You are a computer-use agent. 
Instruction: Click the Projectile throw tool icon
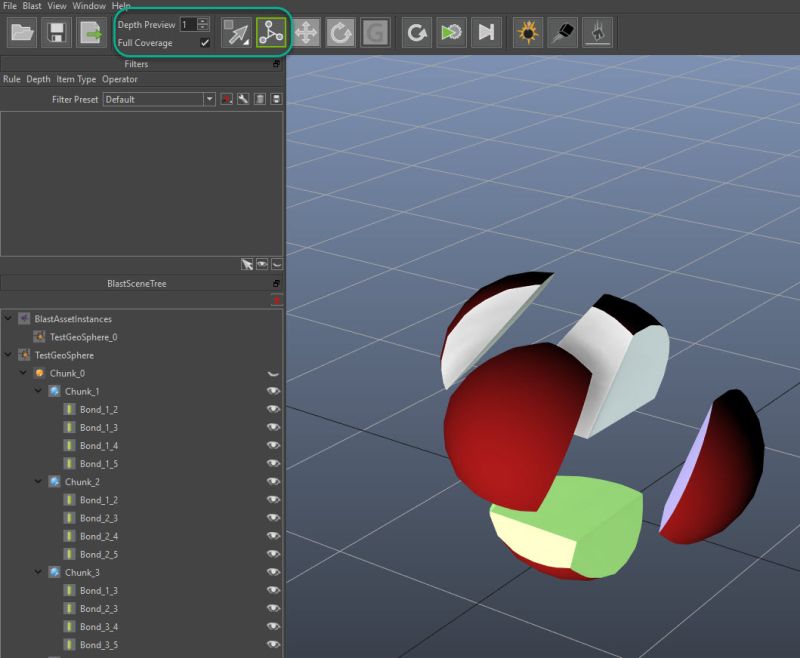click(563, 33)
